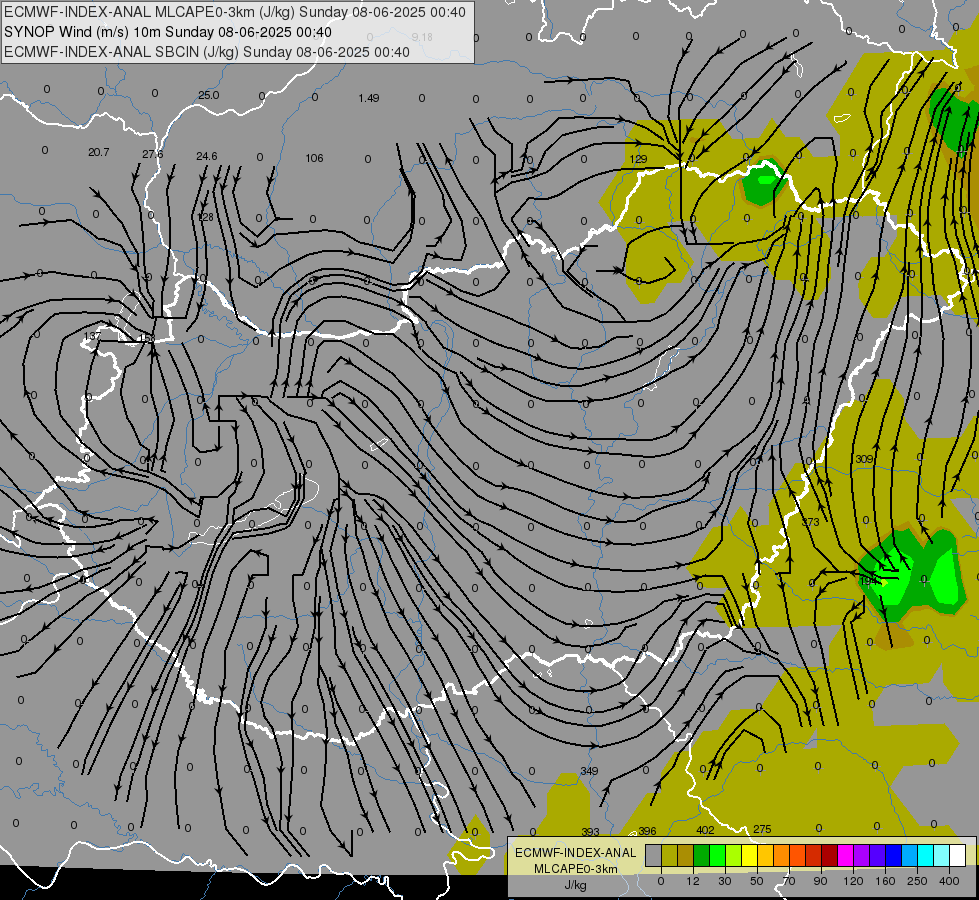Click the amber legend swatch
Viewport: 979px width, 900px height.
[x=765, y=855]
